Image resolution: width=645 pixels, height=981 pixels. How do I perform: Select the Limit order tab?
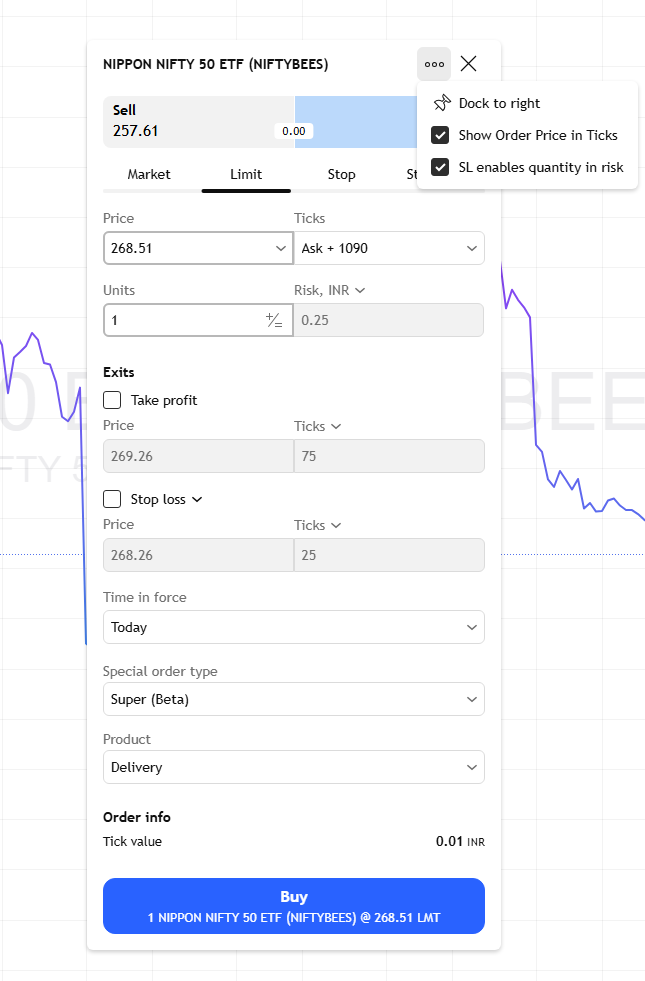pyautogui.click(x=246, y=174)
